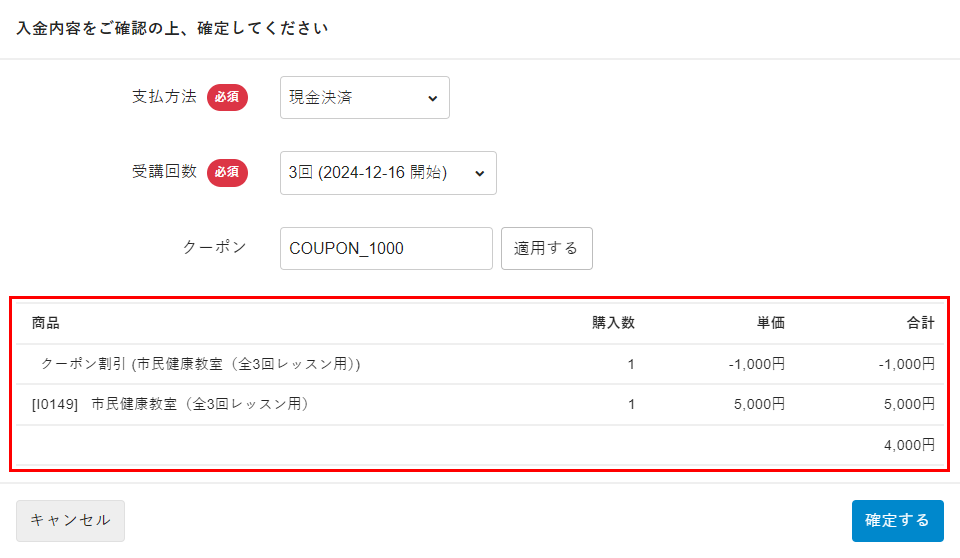Image resolution: width=960 pixels, height=558 pixels.
Task: Open the 支払方法 payment method dropdown
Action: point(364,98)
